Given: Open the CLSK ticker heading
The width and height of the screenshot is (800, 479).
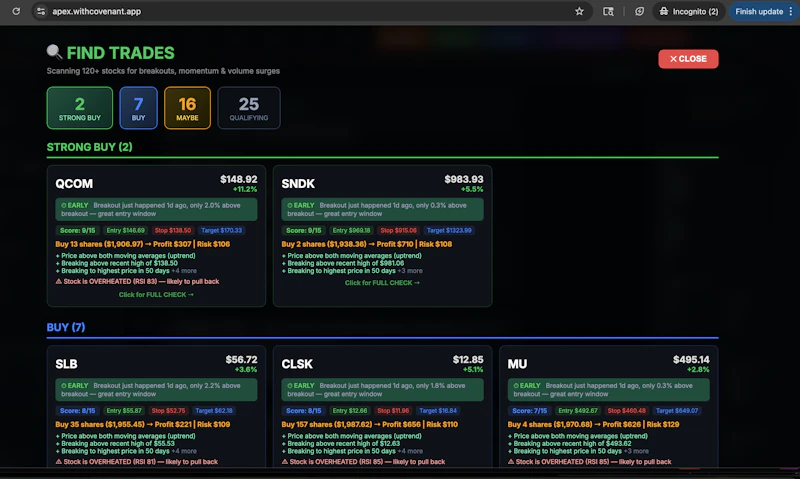Looking at the screenshot, I should (x=297, y=364).
